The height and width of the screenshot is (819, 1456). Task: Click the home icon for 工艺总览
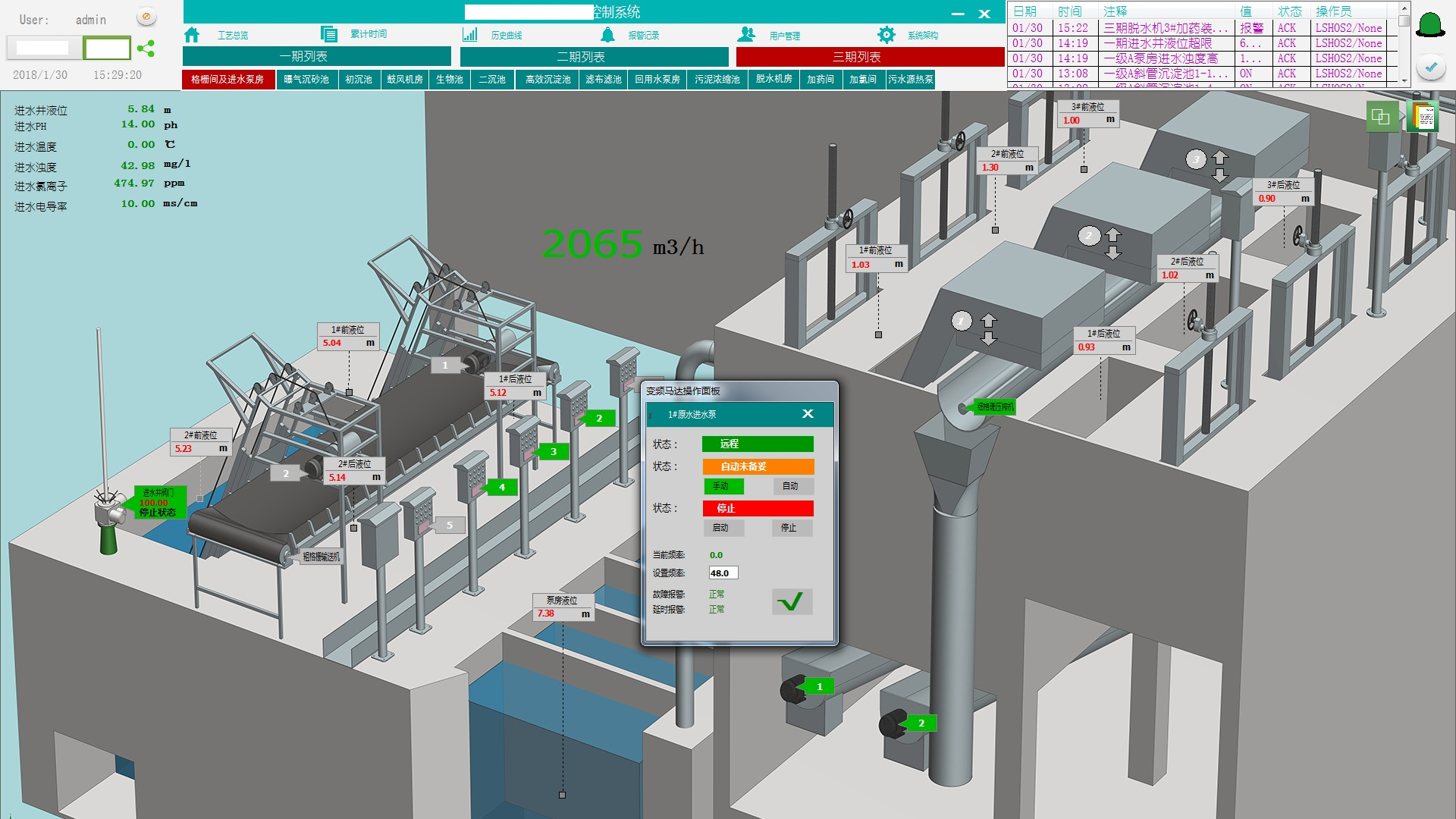(192, 35)
